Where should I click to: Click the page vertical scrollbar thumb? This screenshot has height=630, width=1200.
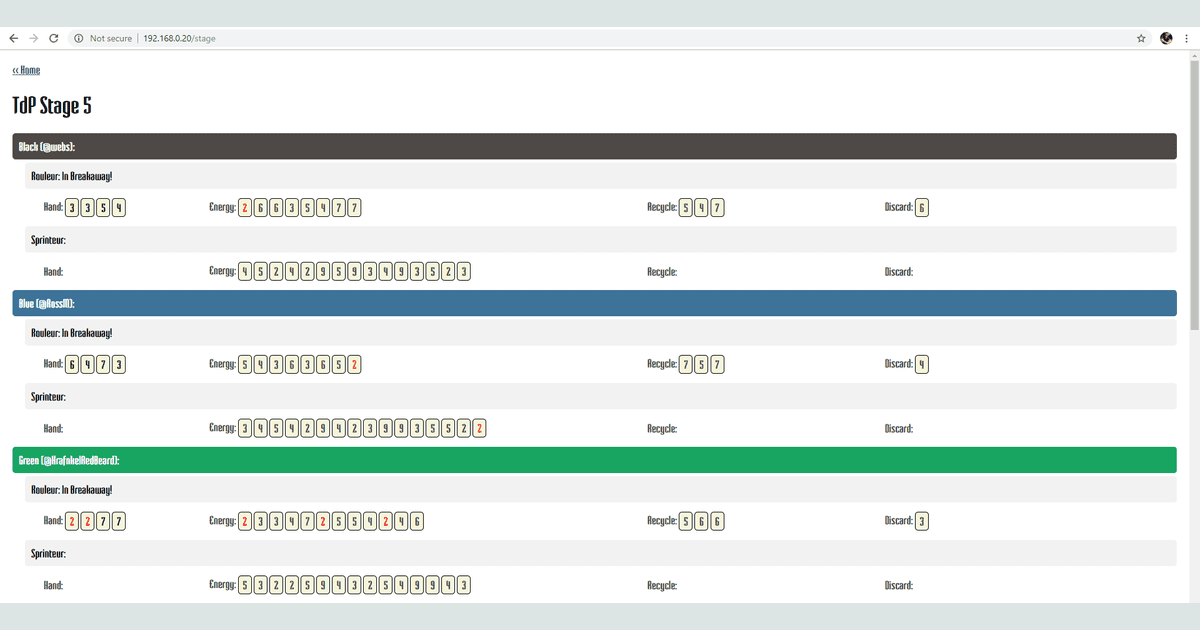point(1194,195)
